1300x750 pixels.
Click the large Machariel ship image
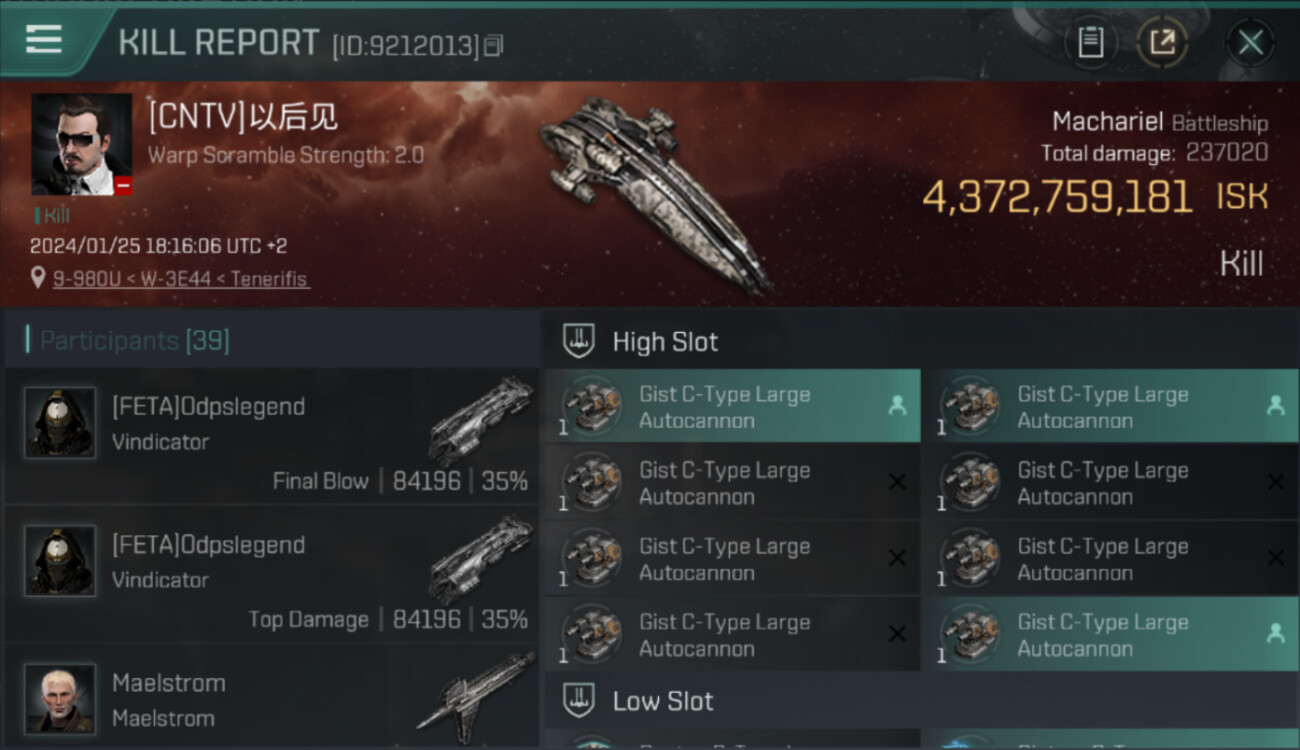(655, 190)
